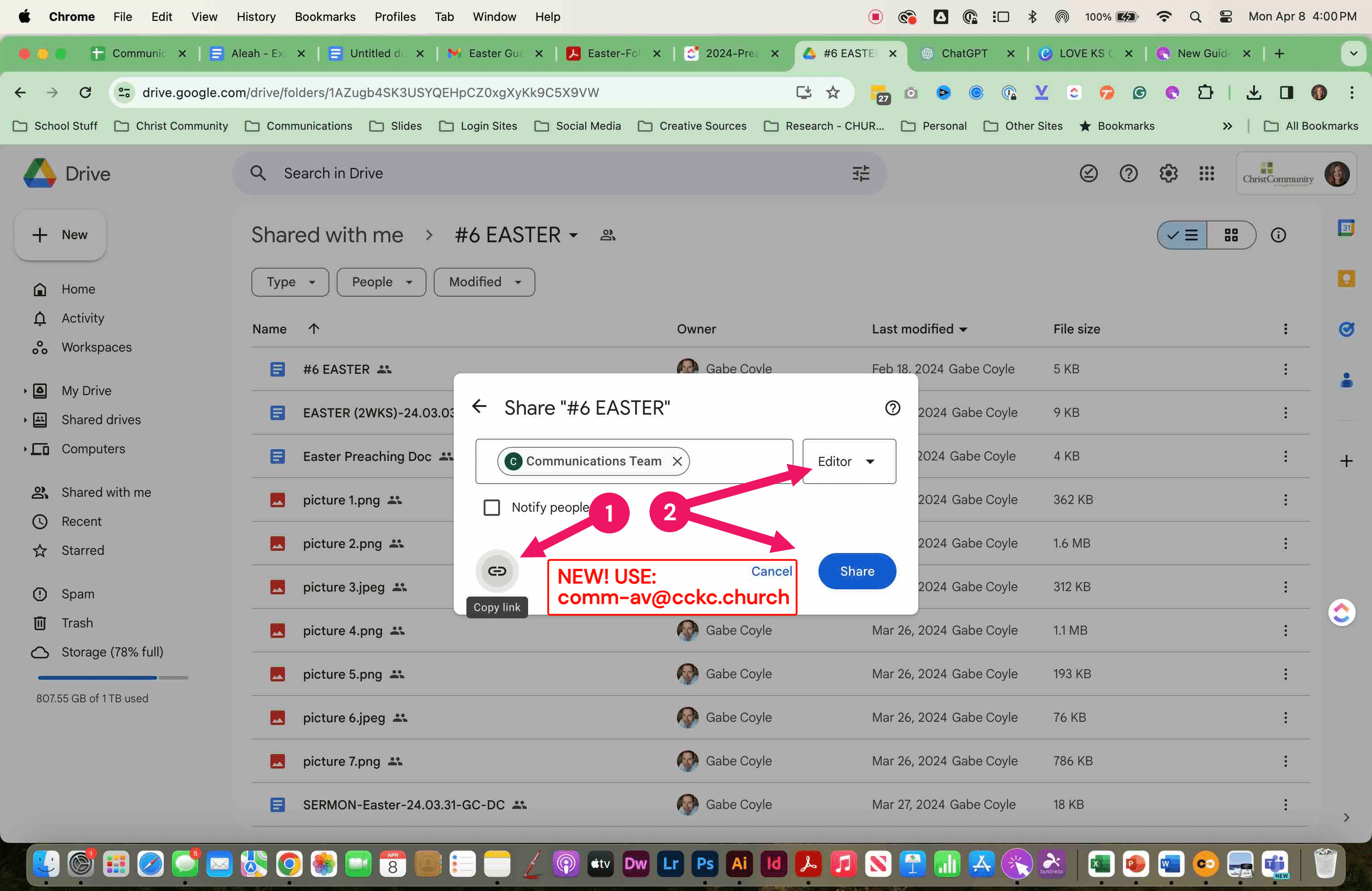The height and width of the screenshot is (891, 1372).
Task: Open file picture 6.jpeg
Action: (x=343, y=718)
